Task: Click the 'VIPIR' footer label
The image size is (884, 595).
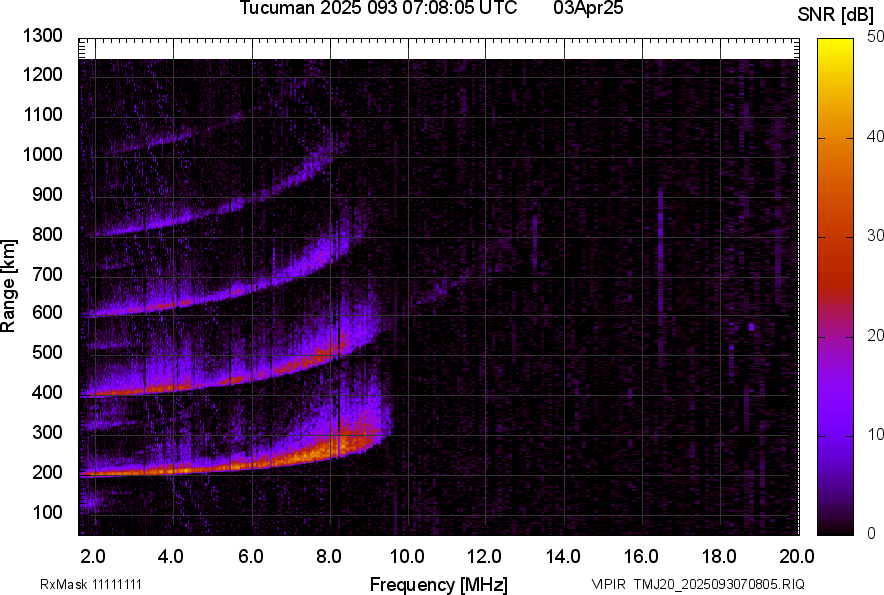Action: tap(608, 584)
